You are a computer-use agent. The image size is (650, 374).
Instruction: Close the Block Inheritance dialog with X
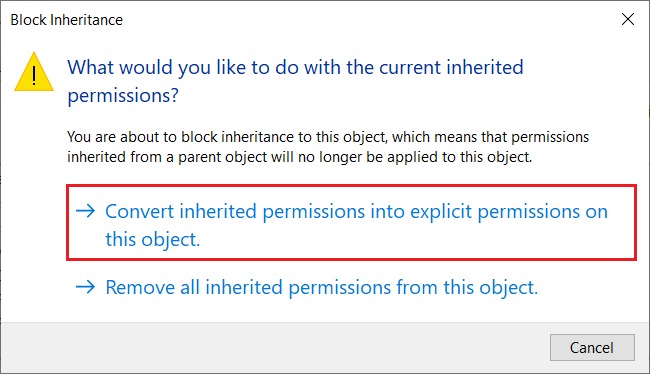628,19
